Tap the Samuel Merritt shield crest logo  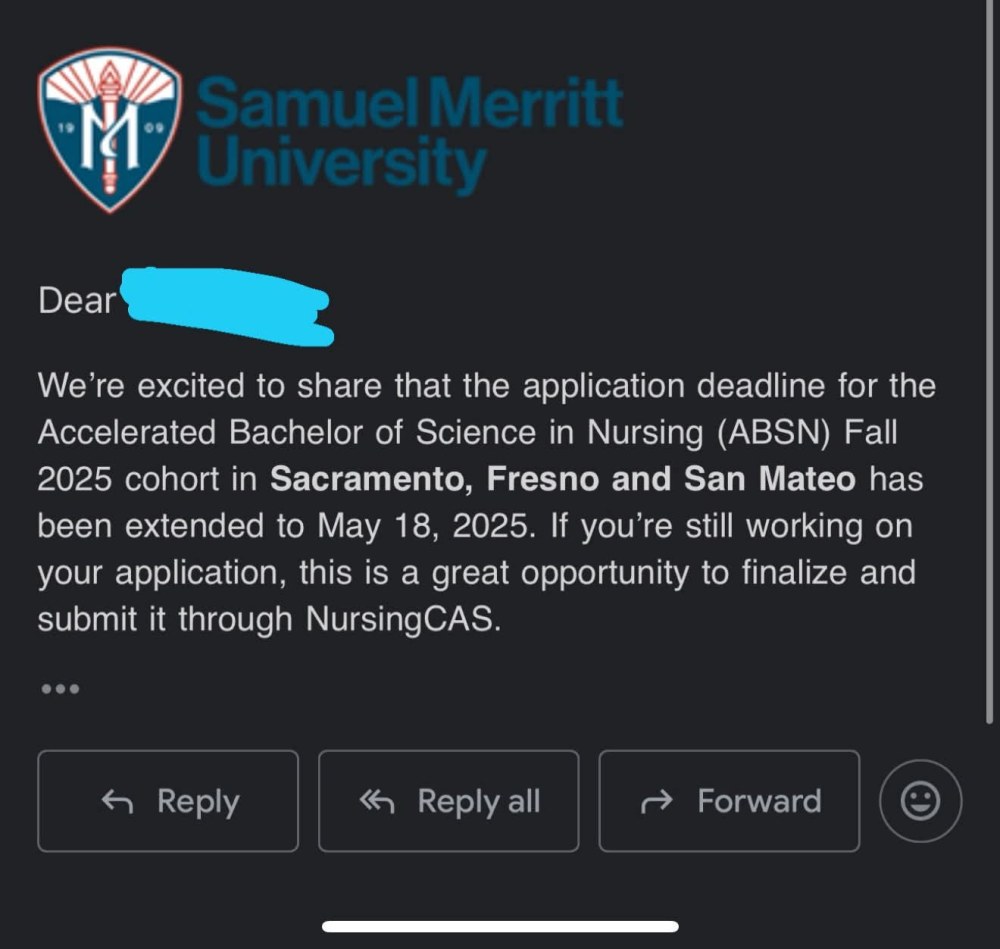[x=110, y=129]
